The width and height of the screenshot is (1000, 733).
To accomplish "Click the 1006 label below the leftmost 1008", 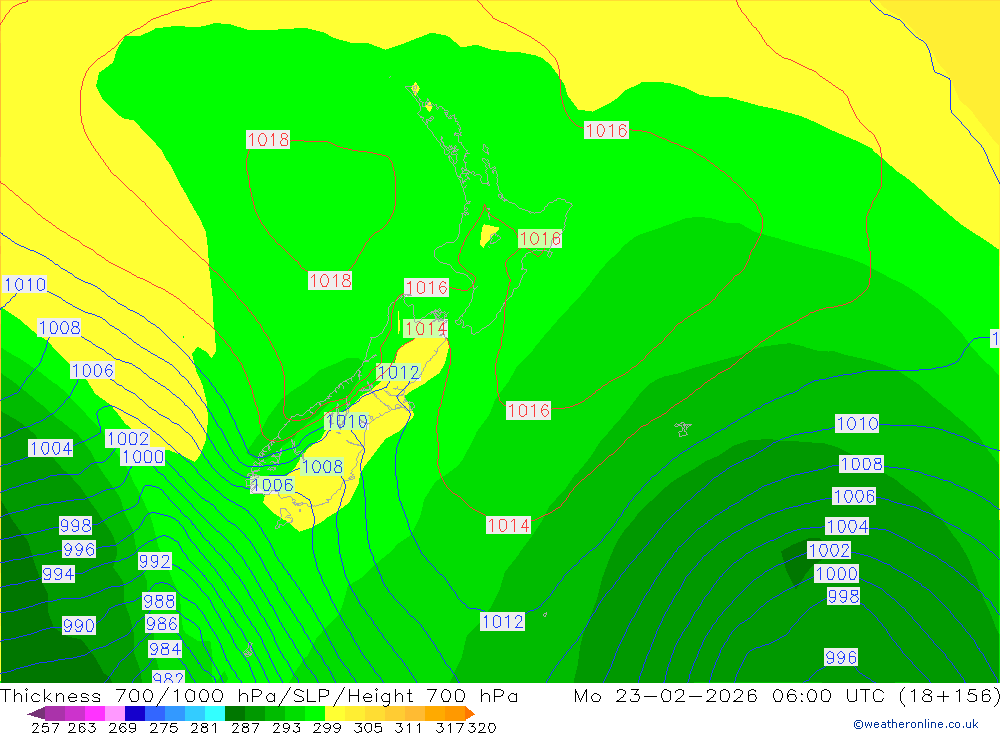I will point(92,370).
